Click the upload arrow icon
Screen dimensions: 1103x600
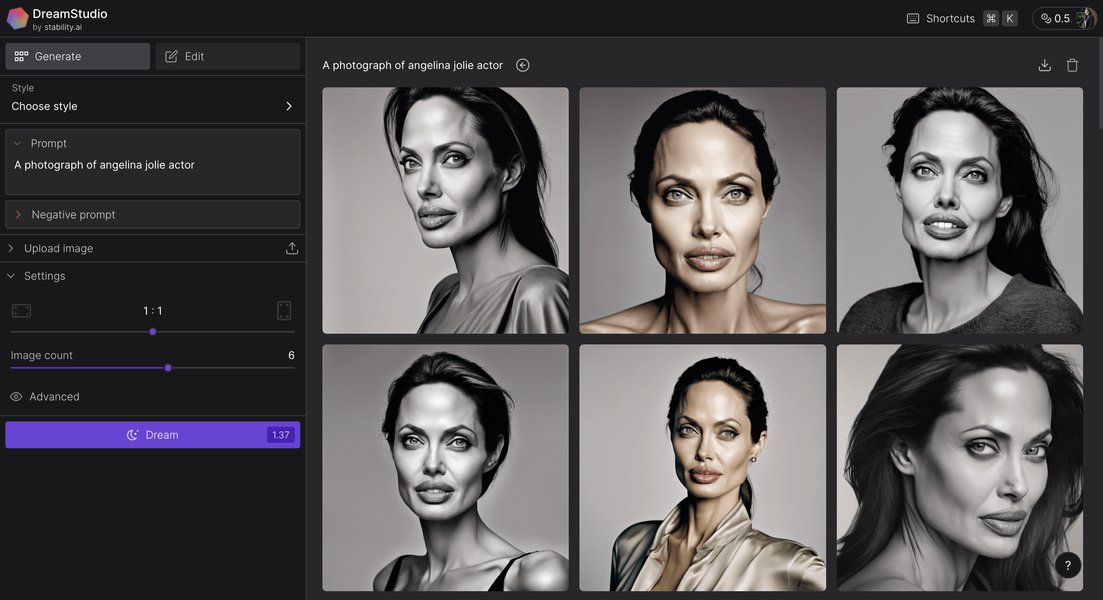292,248
